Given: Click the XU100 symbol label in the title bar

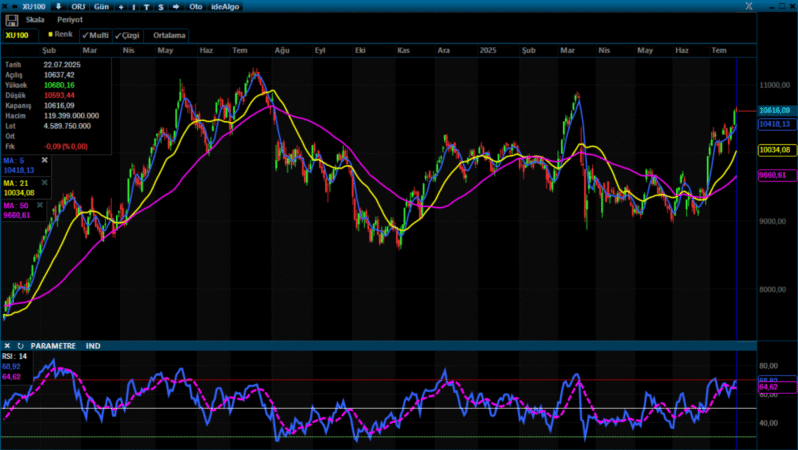Looking at the screenshot, I should pos(34,7).
